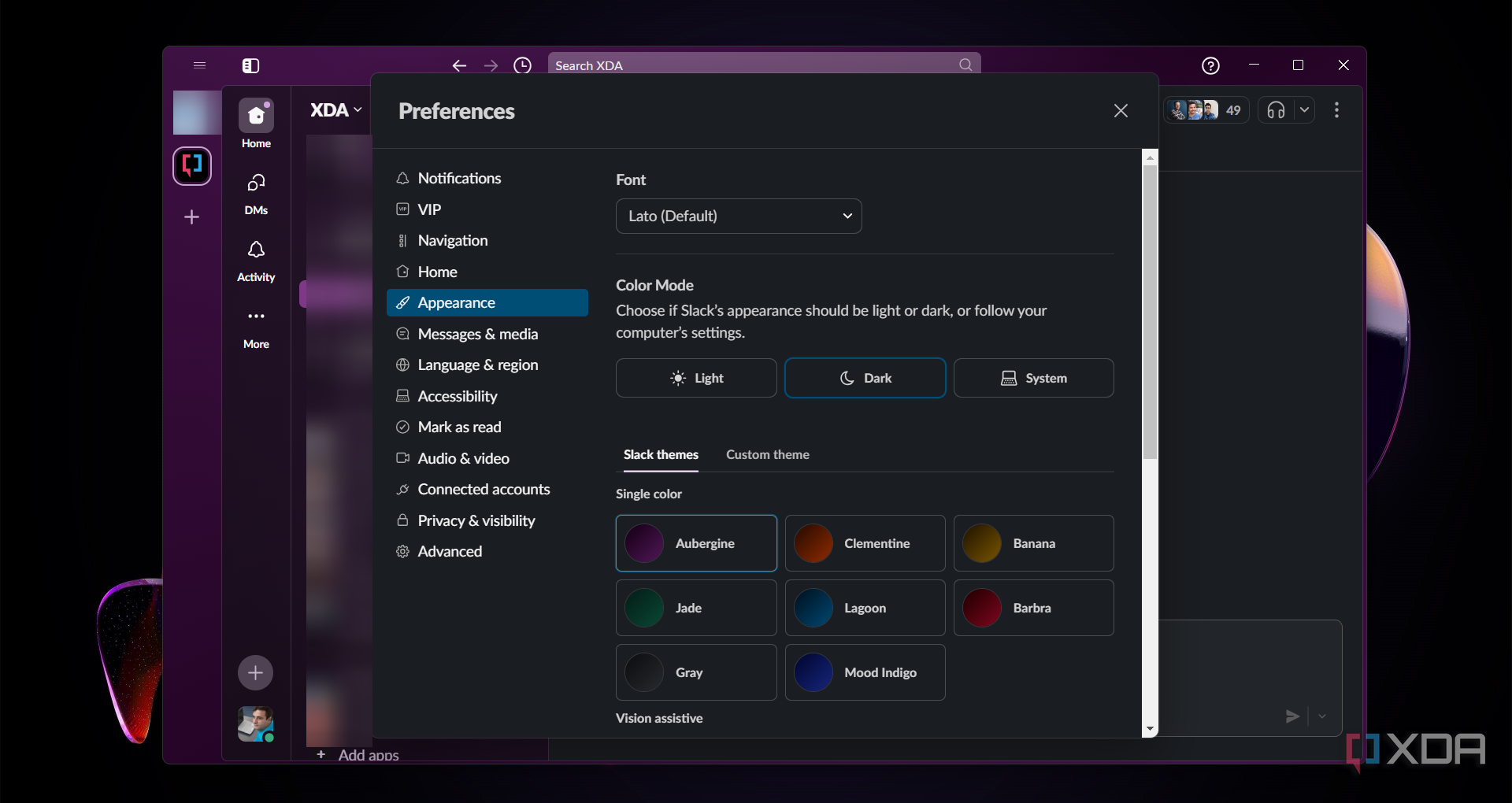
Task: Open Mark as read preferences
Action: coord(487,427)
